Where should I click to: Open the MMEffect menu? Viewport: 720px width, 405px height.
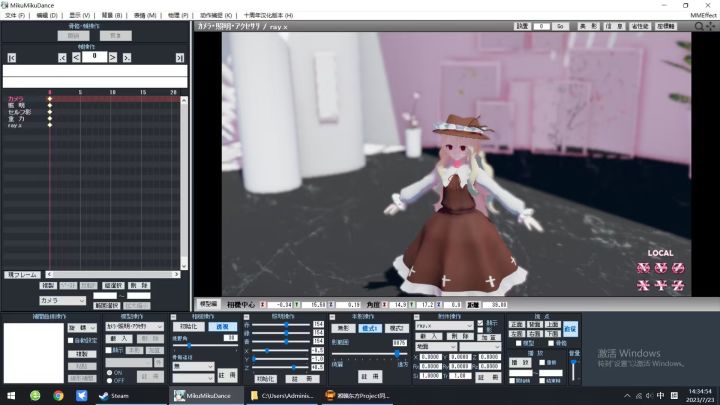703,15
